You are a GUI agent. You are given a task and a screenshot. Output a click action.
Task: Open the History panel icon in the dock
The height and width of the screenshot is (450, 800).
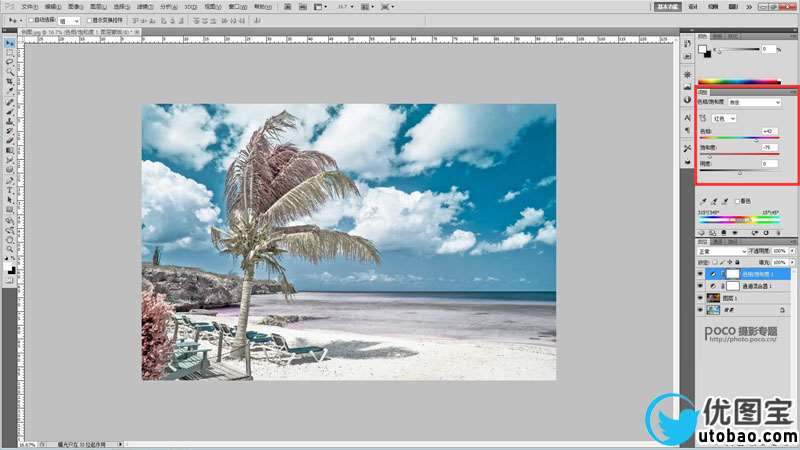(687, 43)
